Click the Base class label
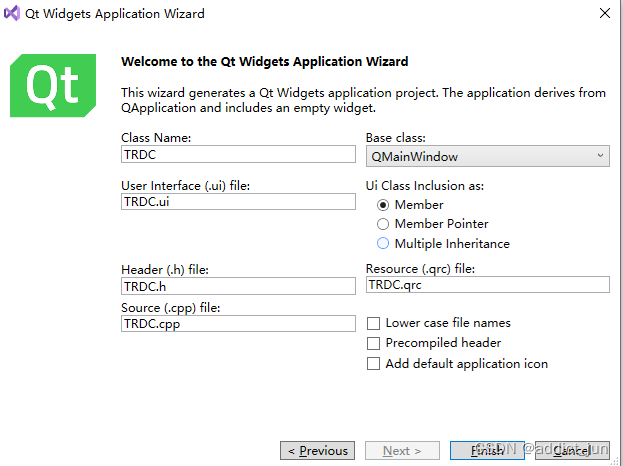Image resolution: width=623 pixels, height=466 pixels. 396,138
